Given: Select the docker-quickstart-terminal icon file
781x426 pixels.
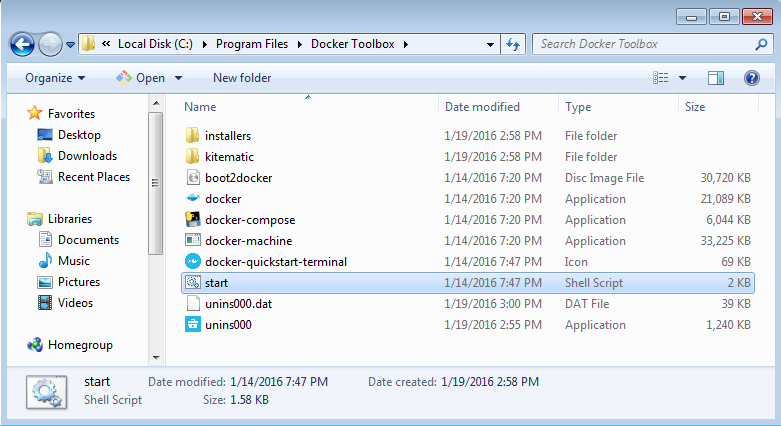Looking at the screenshot, I should click(193, 262).
